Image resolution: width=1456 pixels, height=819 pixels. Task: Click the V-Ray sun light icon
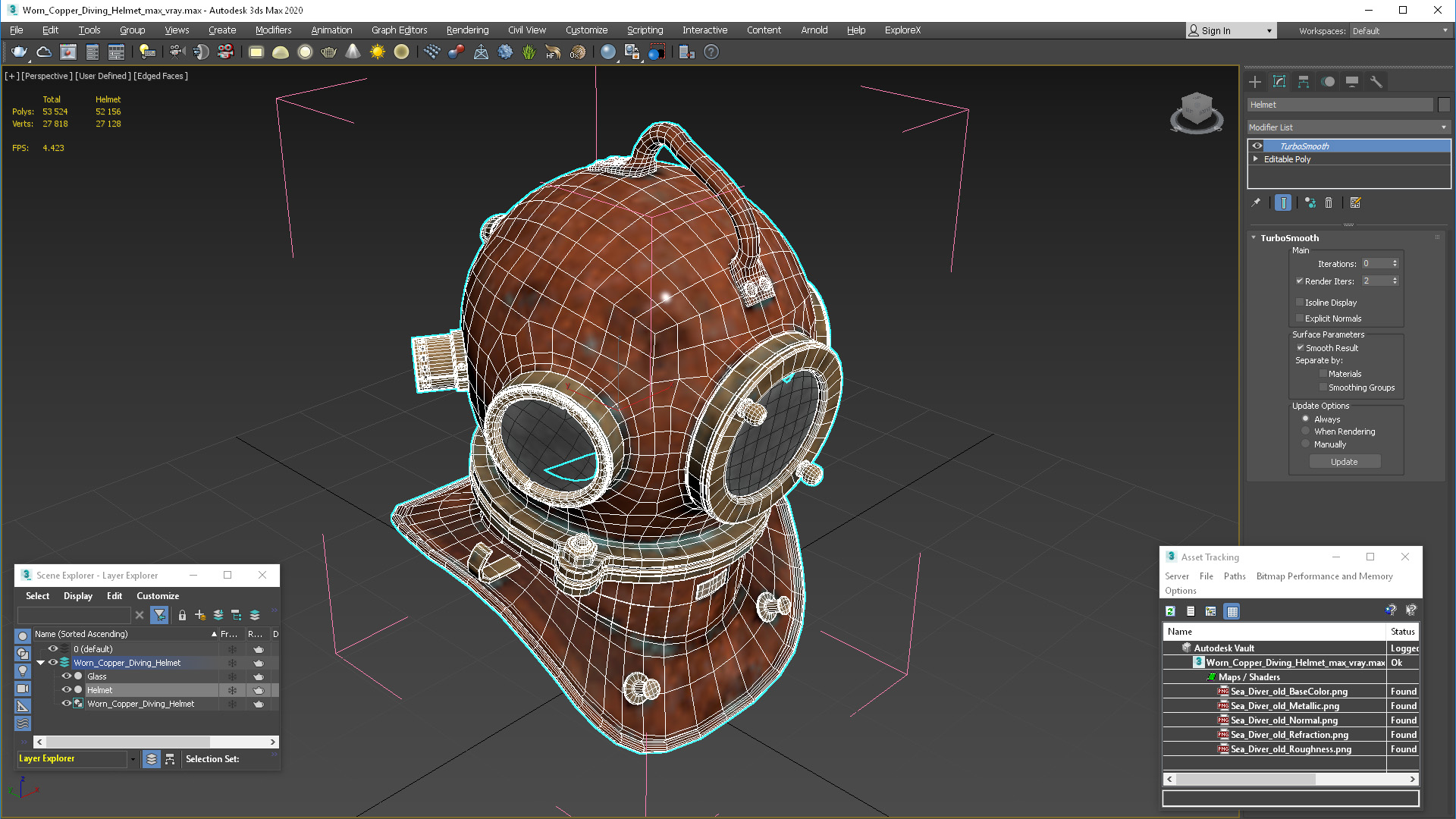point(378,52)
